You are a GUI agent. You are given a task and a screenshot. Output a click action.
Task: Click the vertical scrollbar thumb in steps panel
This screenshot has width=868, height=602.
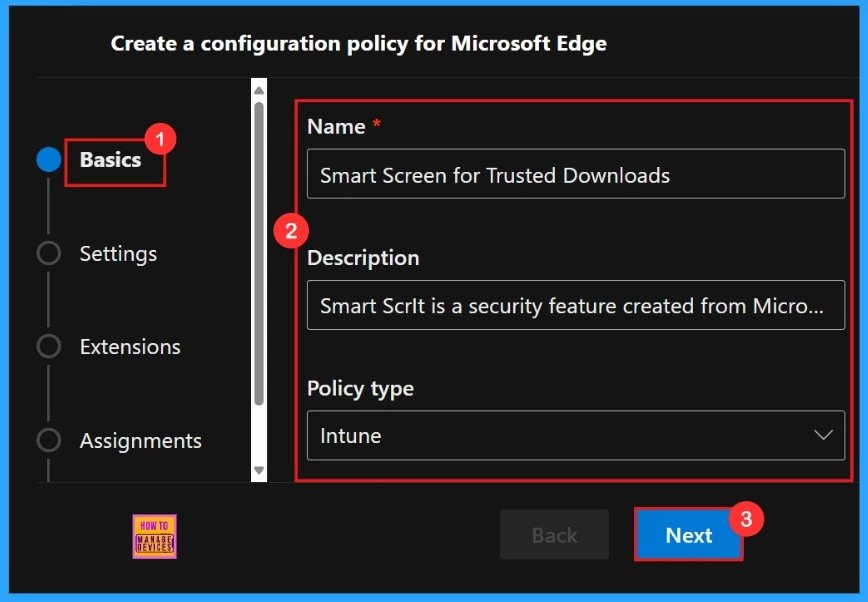pos(259,254)
